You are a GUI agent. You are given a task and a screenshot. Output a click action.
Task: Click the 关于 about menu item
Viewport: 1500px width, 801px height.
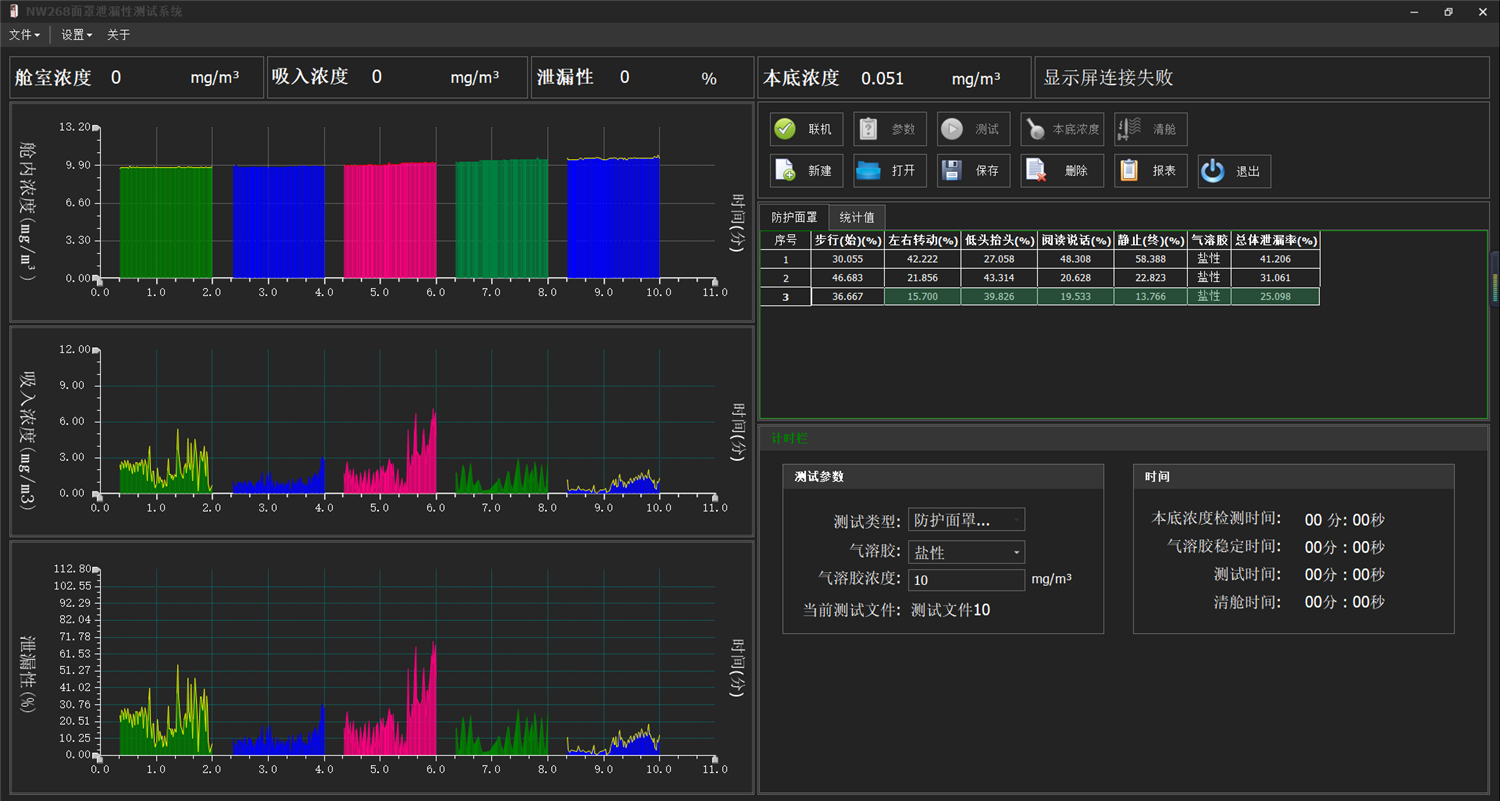(118, 35)
